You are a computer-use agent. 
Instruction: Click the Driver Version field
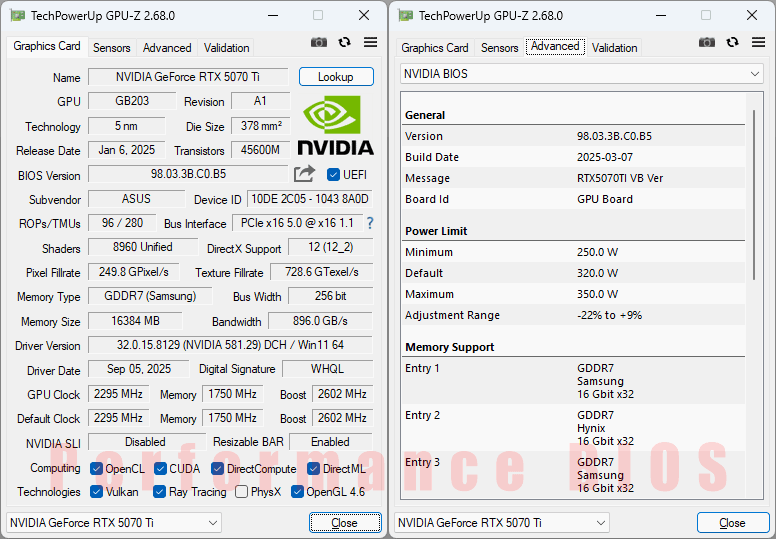click(230, 345)
